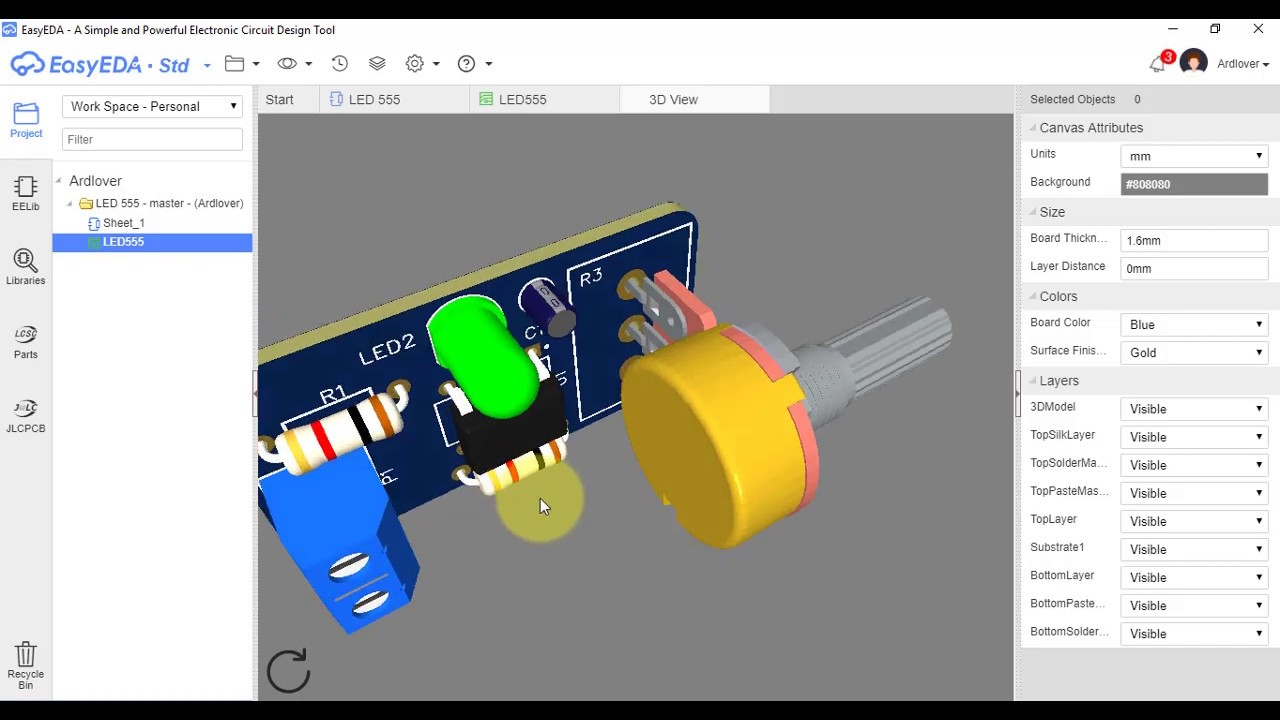Toggle TopSilkLayer visibility dropdown

coord(1194,436)
